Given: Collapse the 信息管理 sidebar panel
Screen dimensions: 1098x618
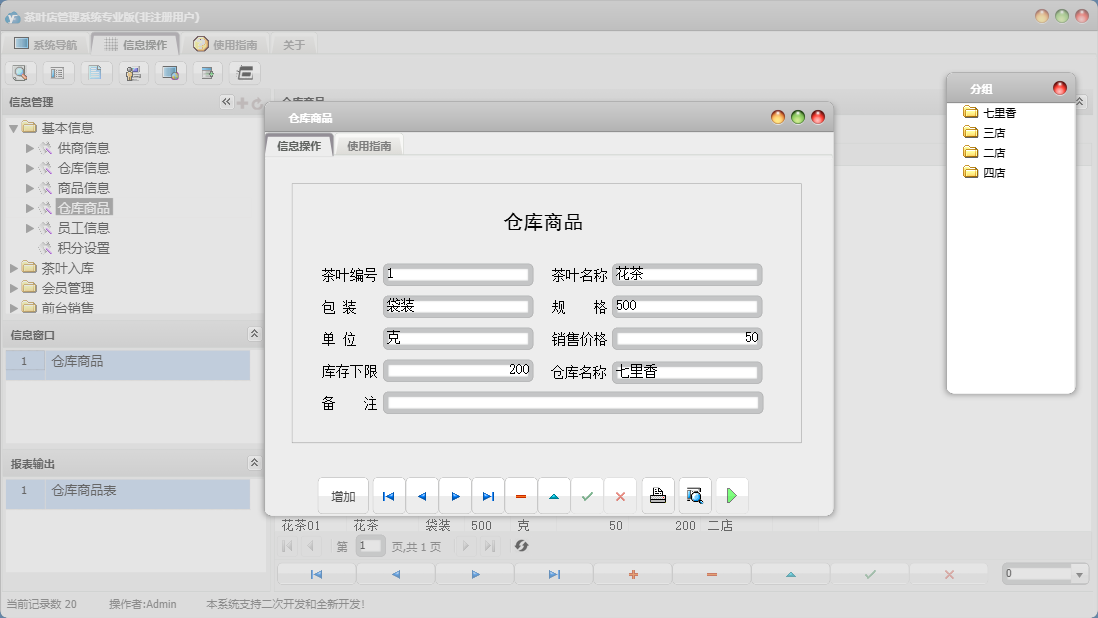Looking at the screenshot, I should click(227, 101).
